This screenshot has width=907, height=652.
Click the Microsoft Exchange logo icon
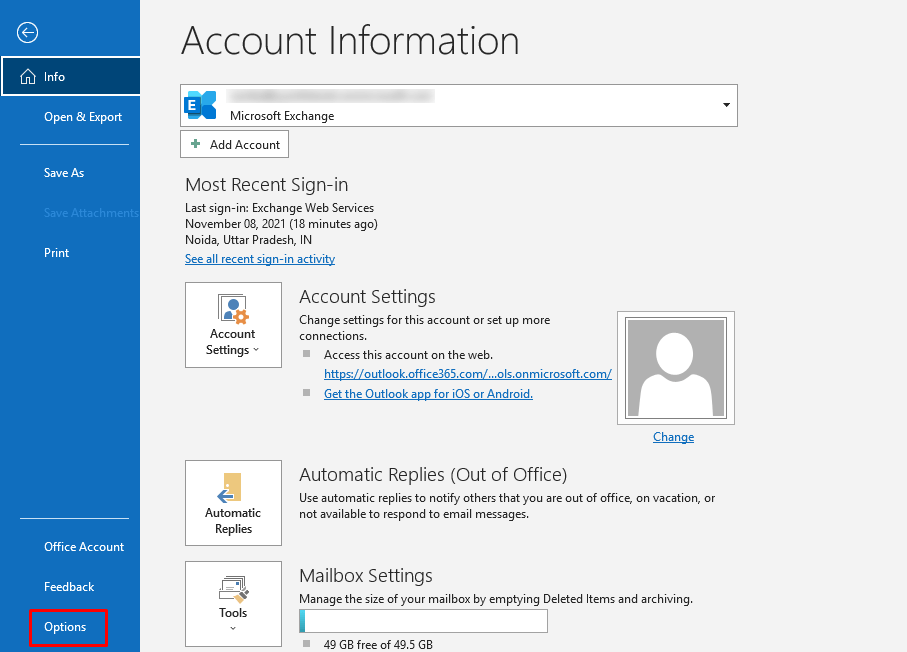200,105
